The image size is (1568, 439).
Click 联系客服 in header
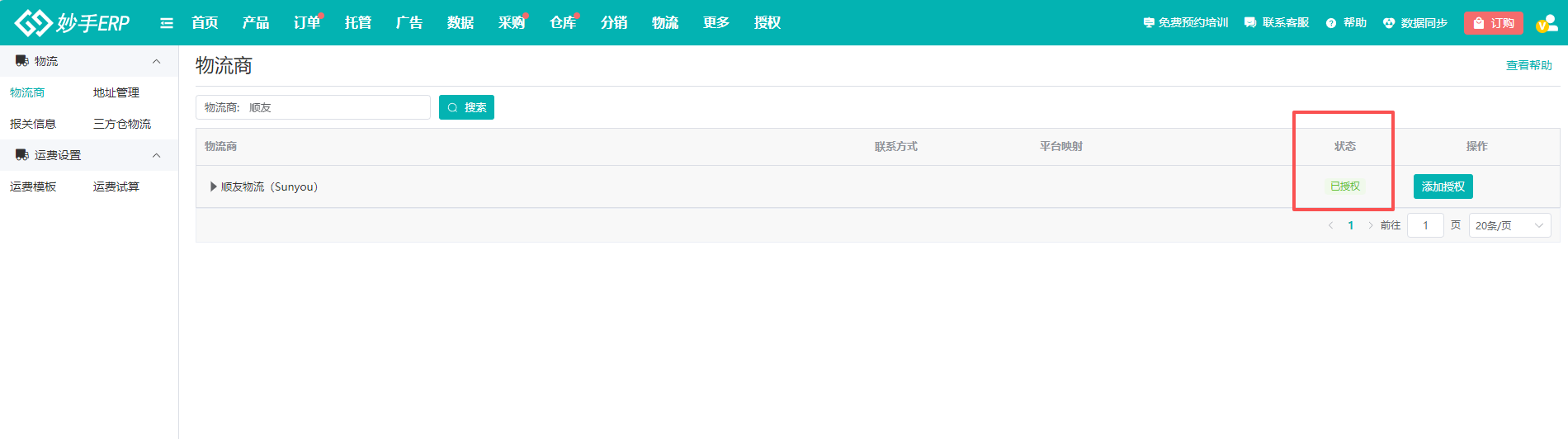[x=1277, y=23]
